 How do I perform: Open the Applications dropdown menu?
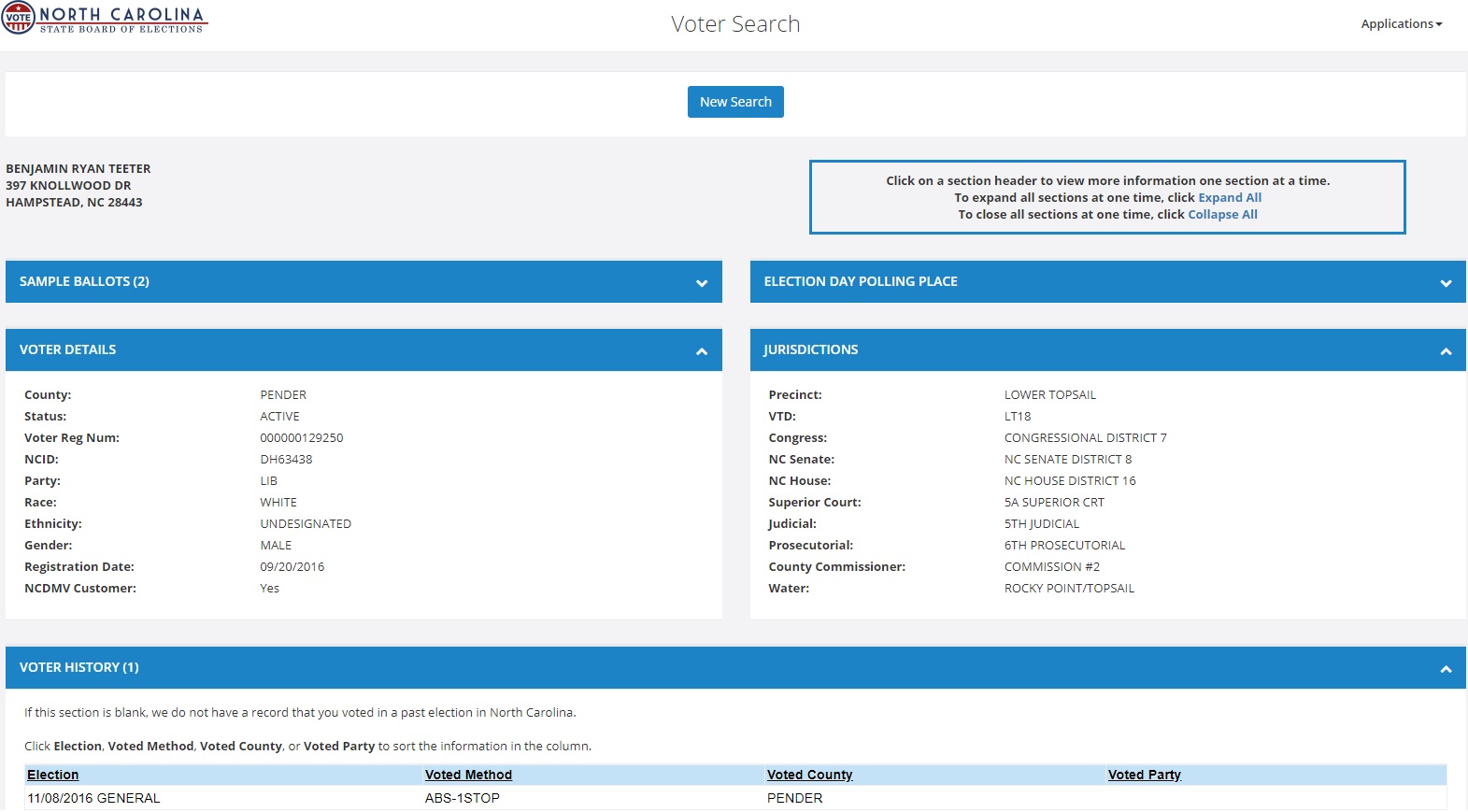pos(1401,24)
